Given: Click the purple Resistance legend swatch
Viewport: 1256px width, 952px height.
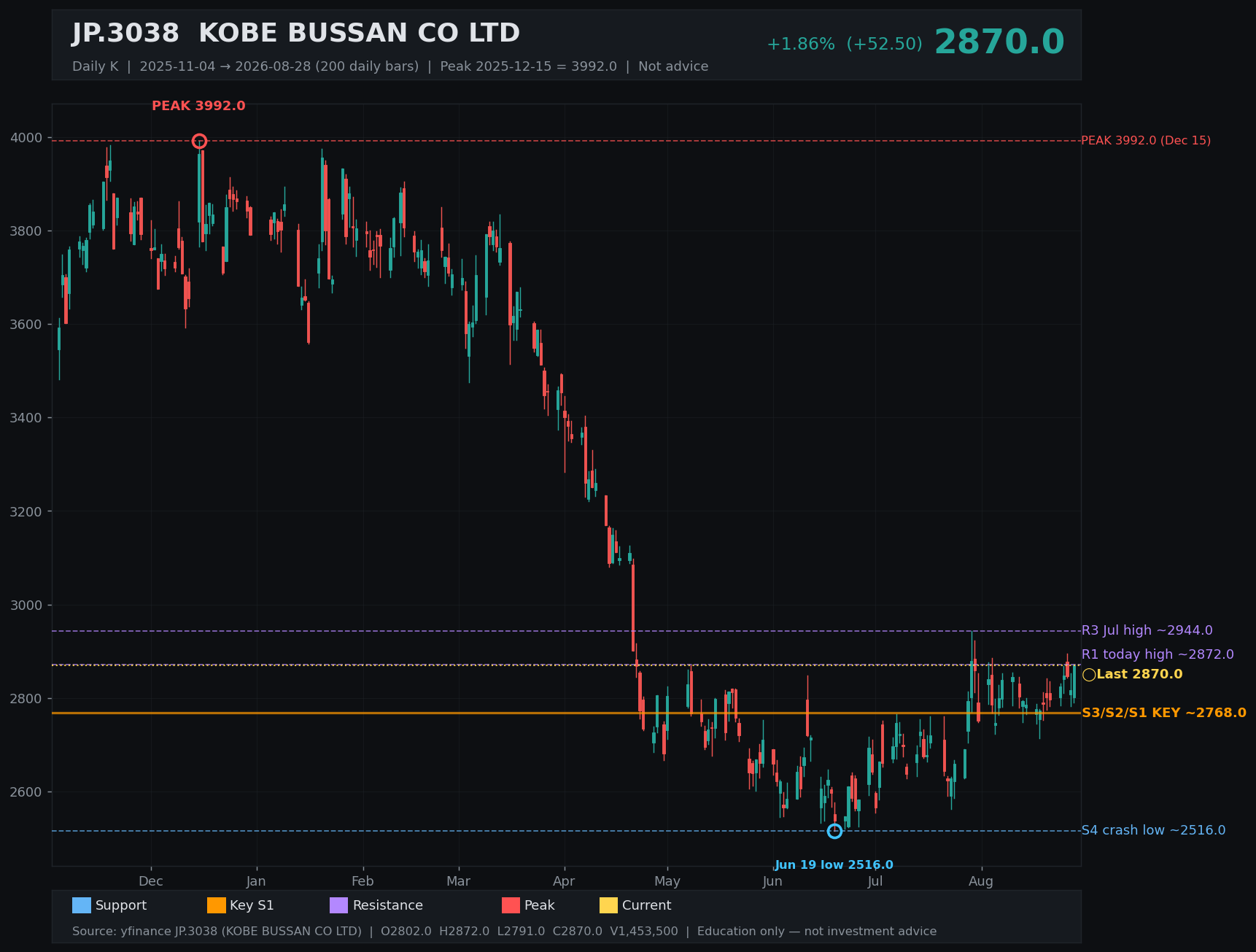Looking at the screenshot, I should click(339, 905).
